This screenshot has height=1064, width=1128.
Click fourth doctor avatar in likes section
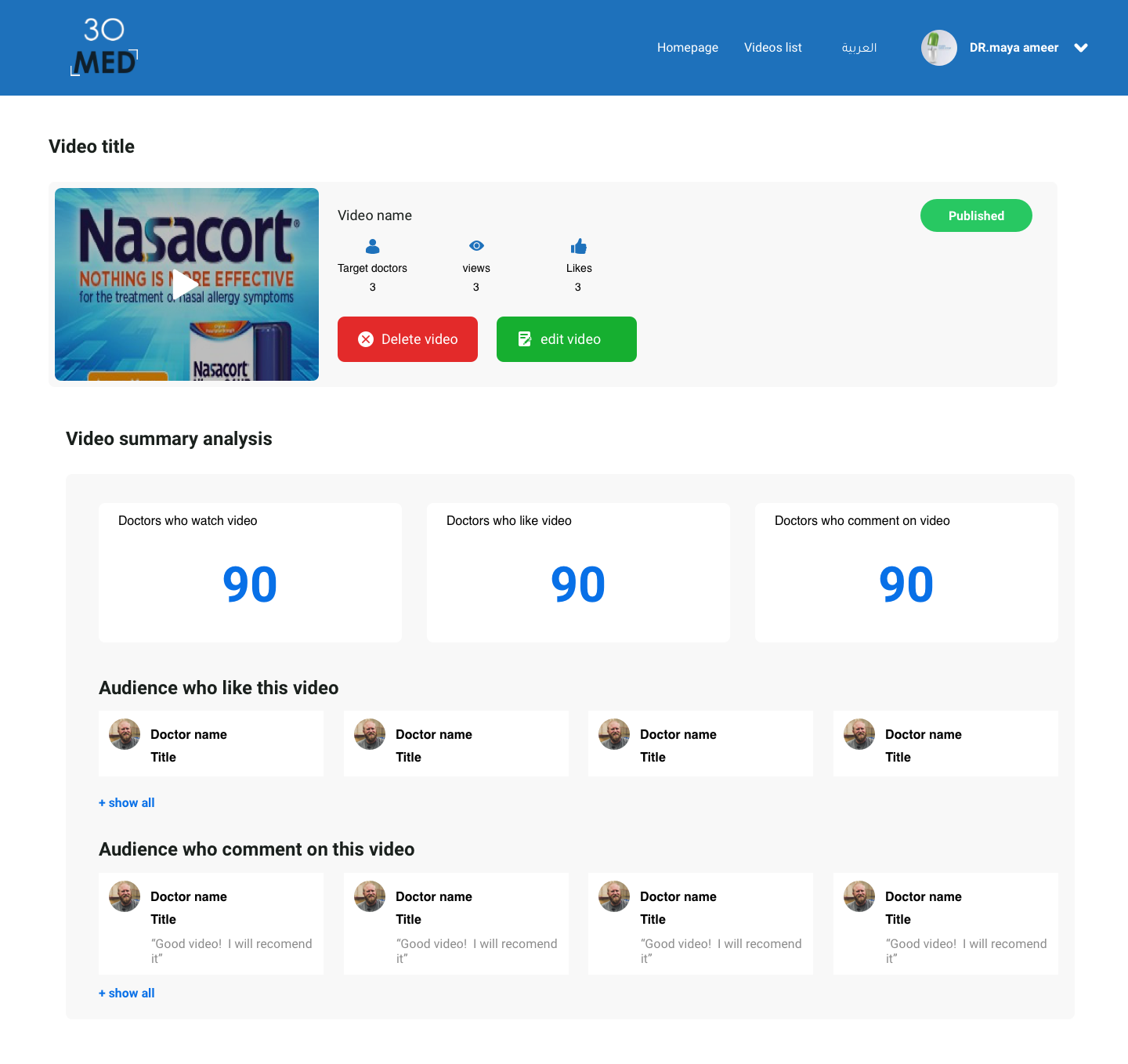coord(859,734)
